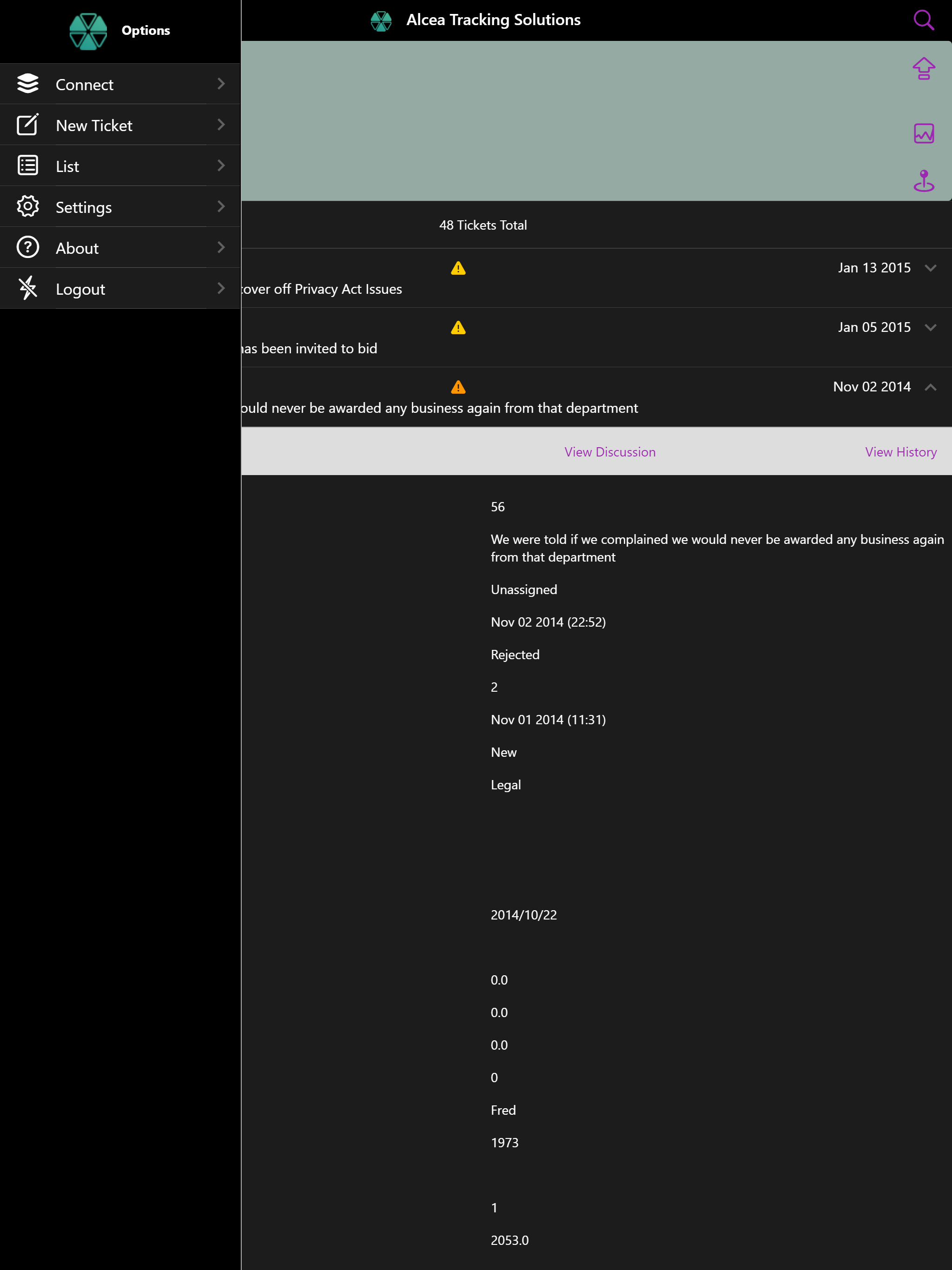Screen dimensions: 952x1270
Task: Click the New value
Action: pos(503,753)
